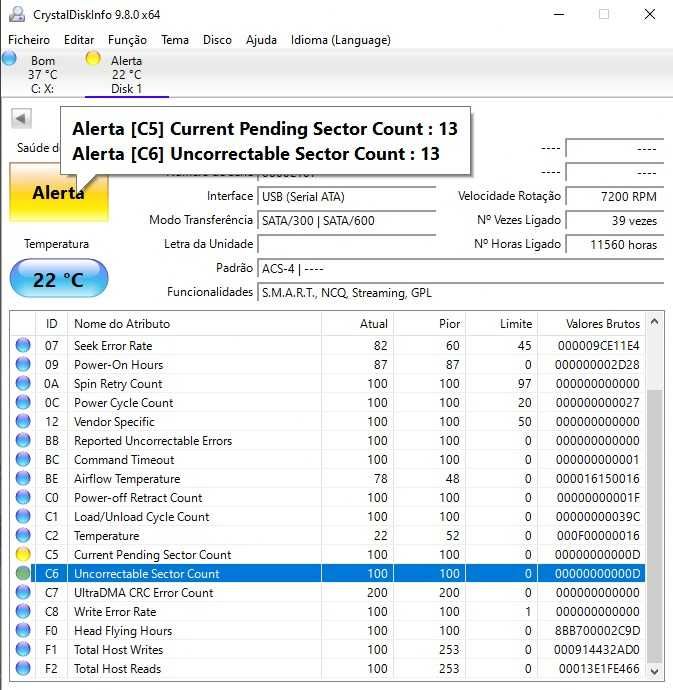Click the Write Error Rate status orb
The width and height of the screenshot is (673, 690).
click(23, 611)
